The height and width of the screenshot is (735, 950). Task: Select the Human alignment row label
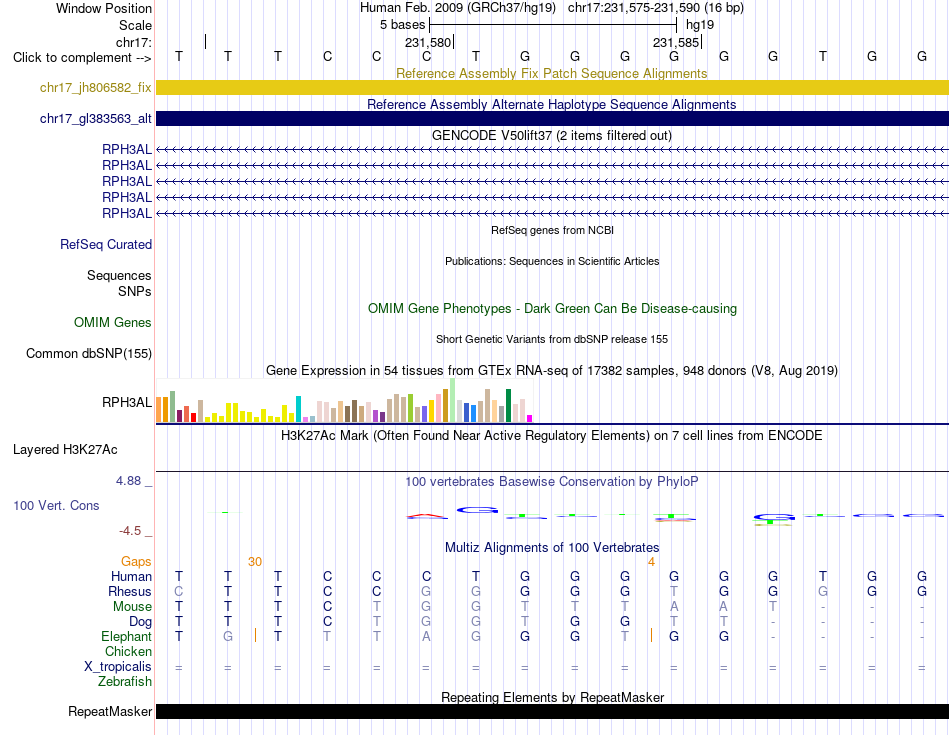point(131,576)
